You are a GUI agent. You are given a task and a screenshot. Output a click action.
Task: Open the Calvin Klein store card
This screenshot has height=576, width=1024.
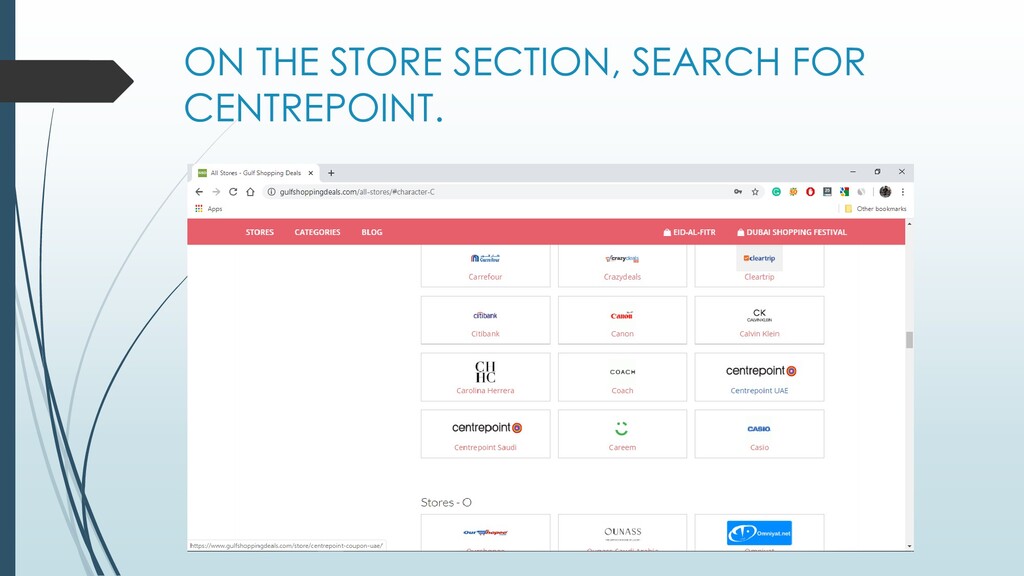(x=760, y=320)
